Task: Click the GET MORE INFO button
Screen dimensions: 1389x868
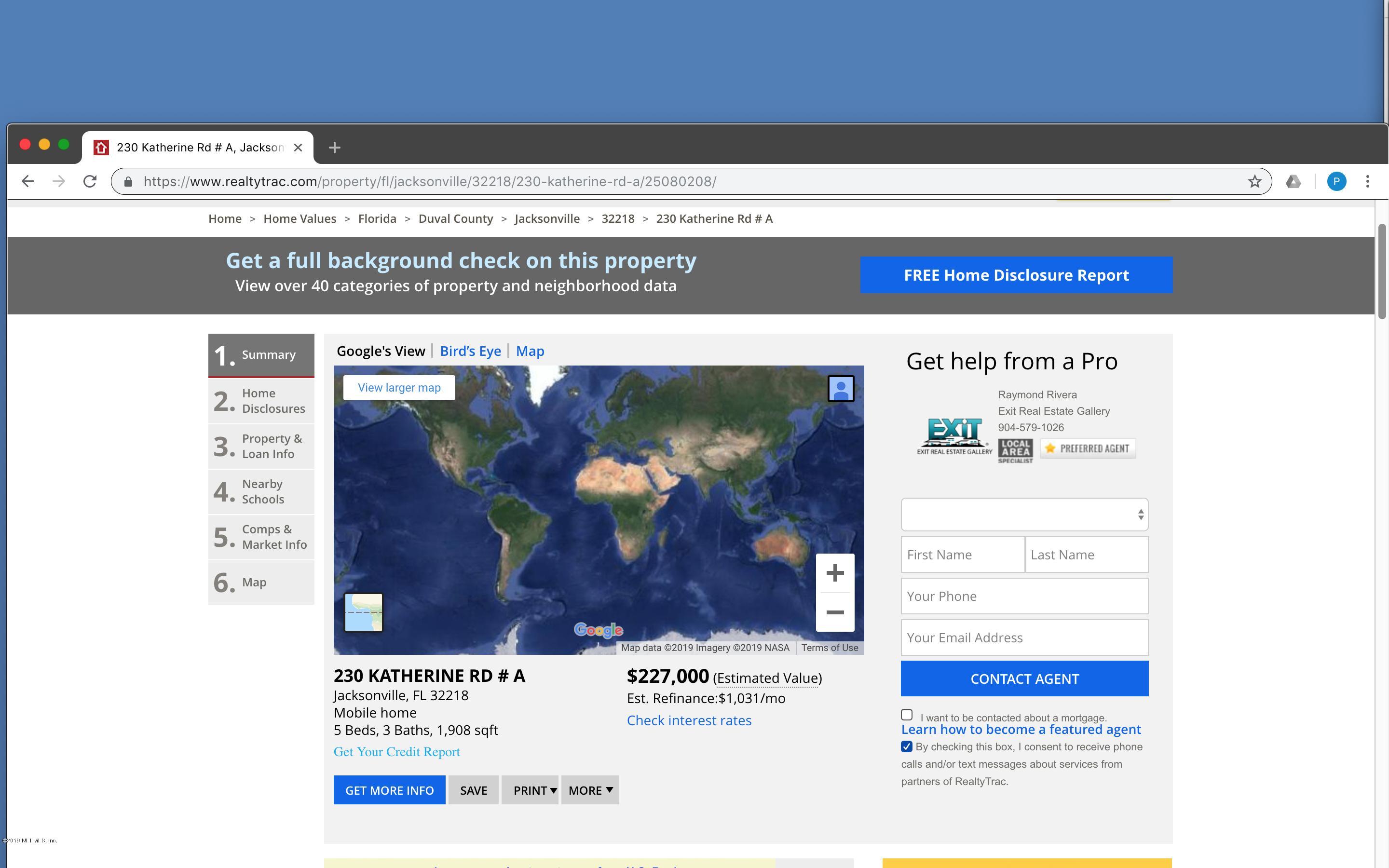Action: pos(389,790)
